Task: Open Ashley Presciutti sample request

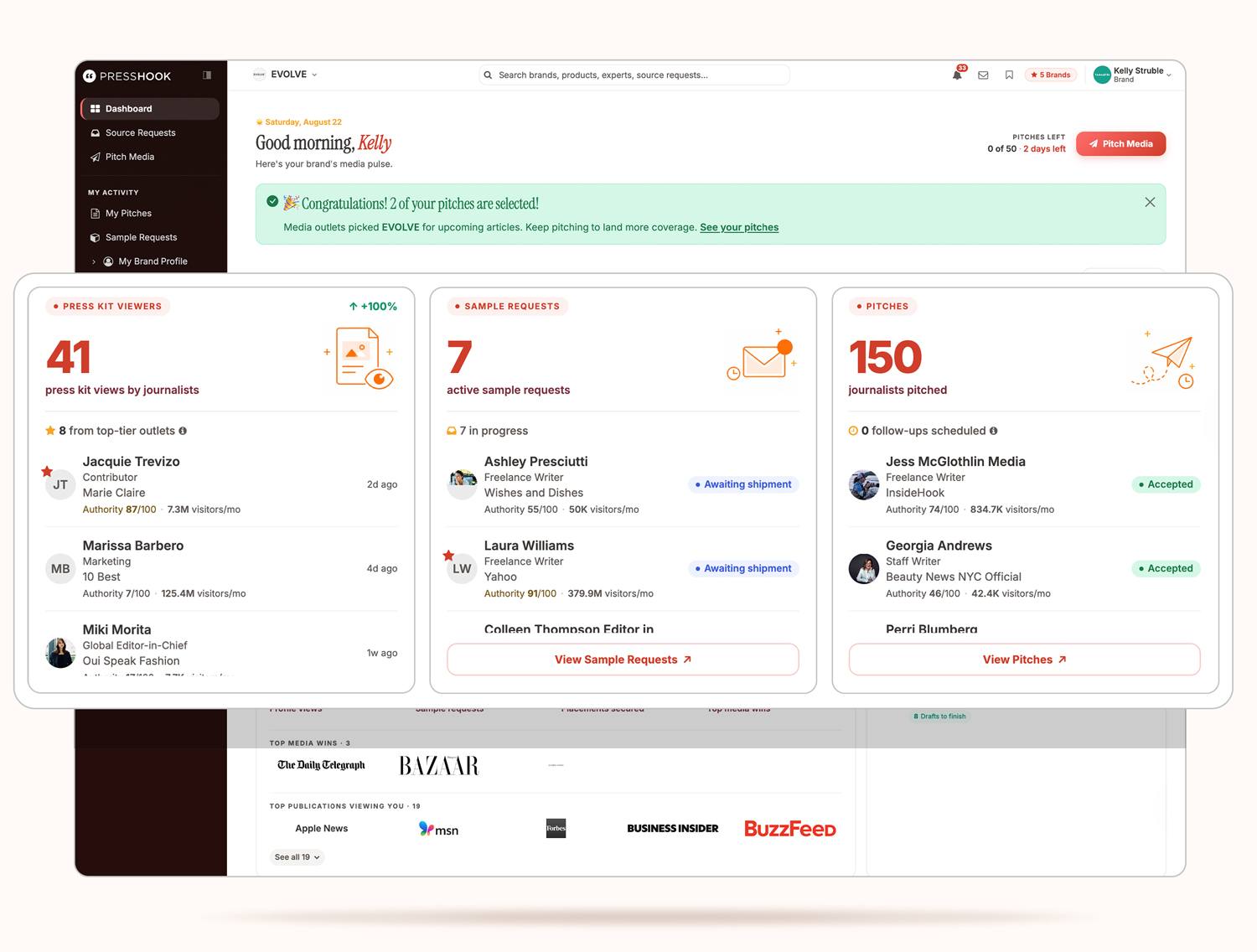Action: click(623, 484)
